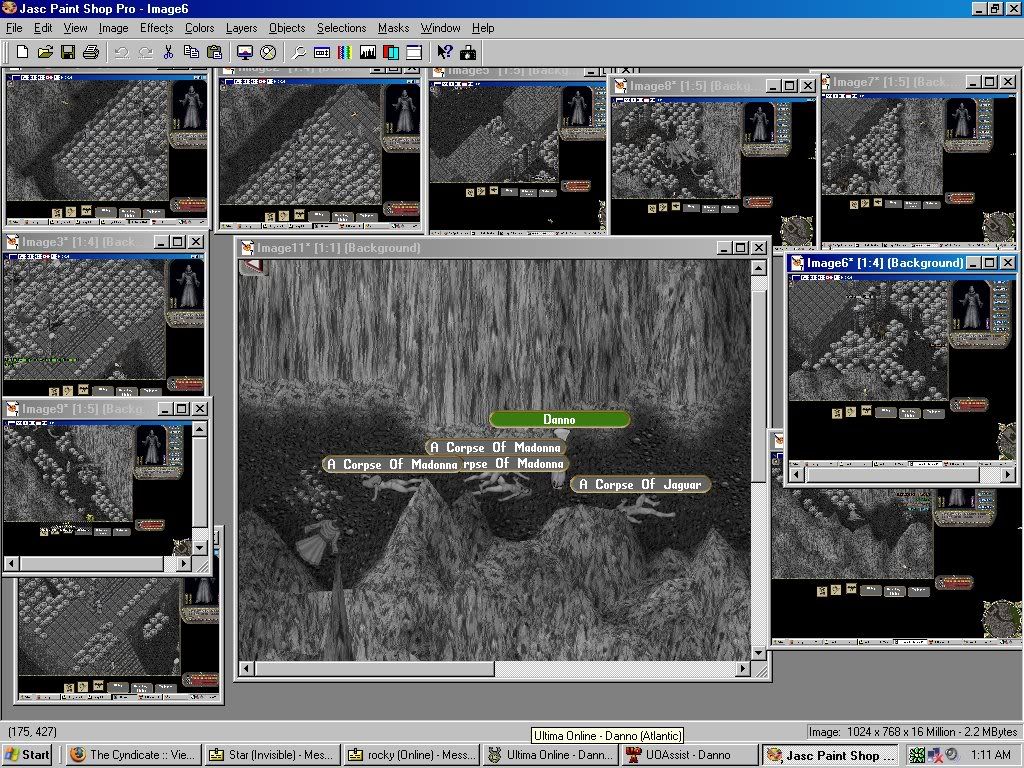Screen dimensions: 1024x768
Task: Activate the Image7 window title bar
Action: click(920, 82)
